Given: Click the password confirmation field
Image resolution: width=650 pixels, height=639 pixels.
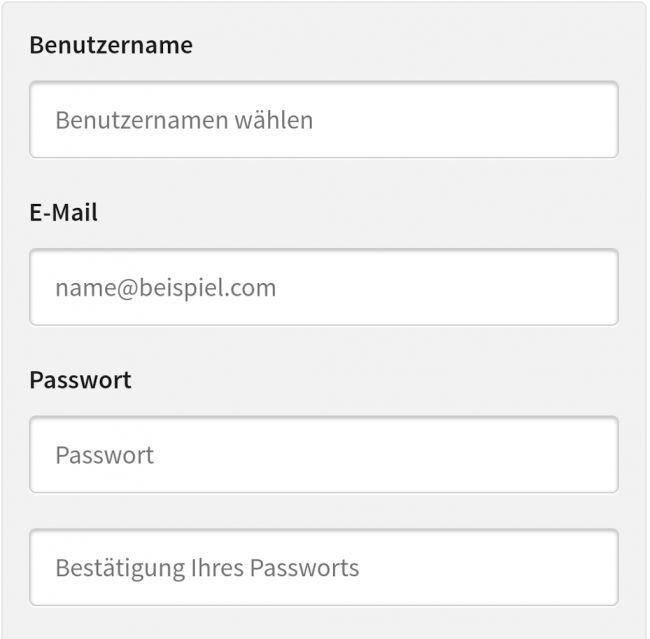Looking at the screenshot, I should tap(324, 568).
